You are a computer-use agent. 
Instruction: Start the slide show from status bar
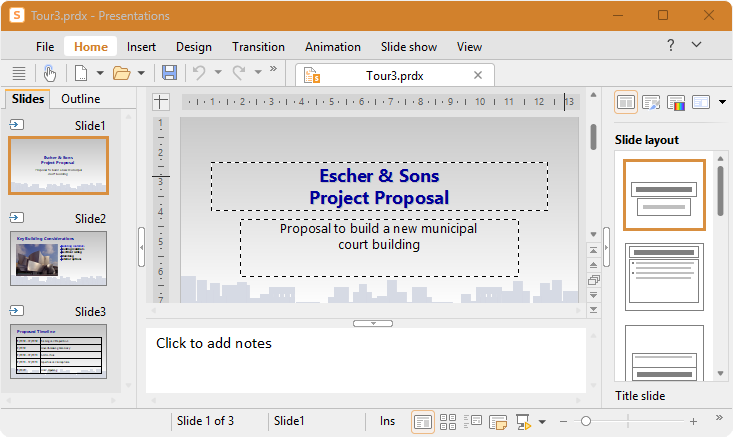[524, 422]
